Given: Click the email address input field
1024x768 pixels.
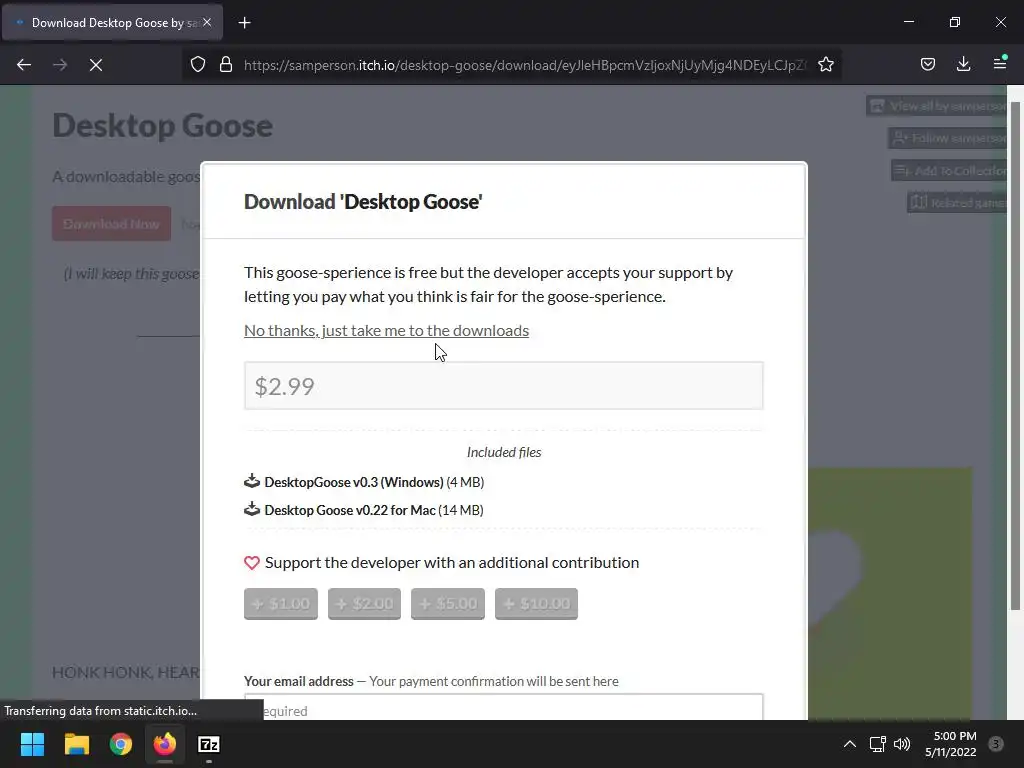Looking at the screenshot, I should point(504,707).
